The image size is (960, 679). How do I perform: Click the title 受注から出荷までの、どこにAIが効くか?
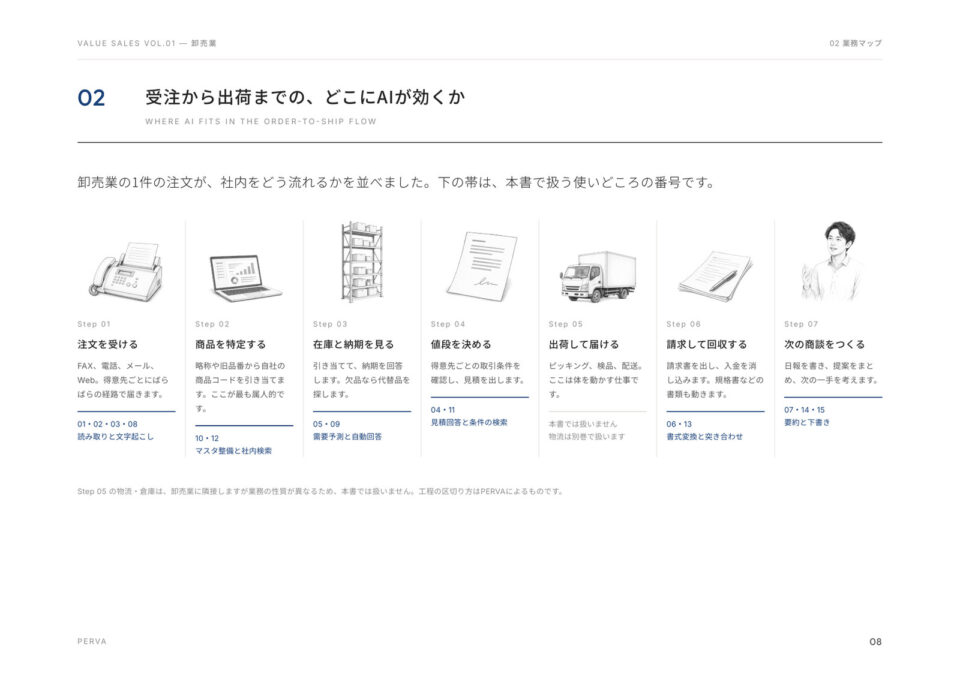coord(305,97)
